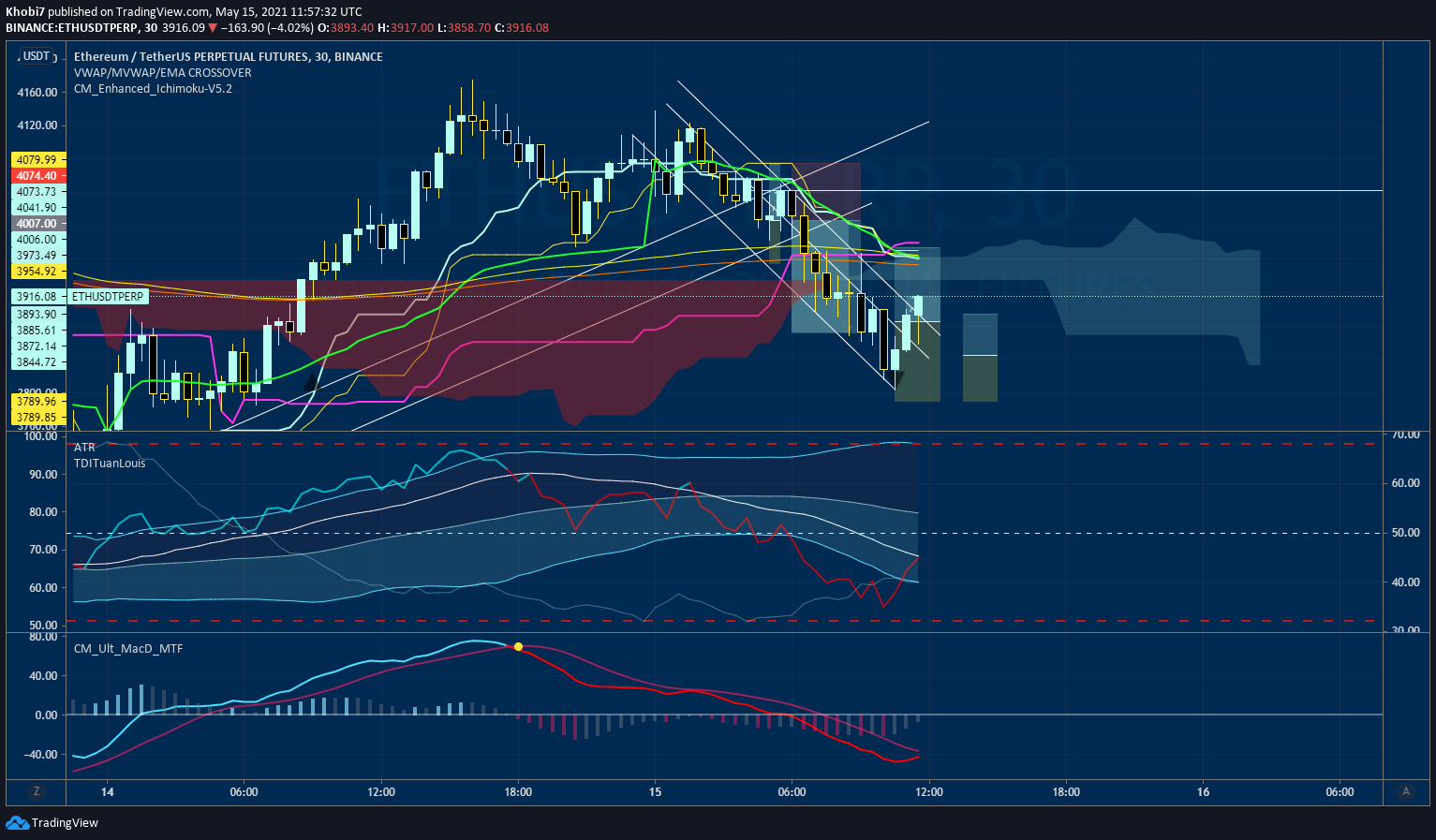Click the 14 date label on time axis
Screen dimensions: 1436x840
(107, 792)
